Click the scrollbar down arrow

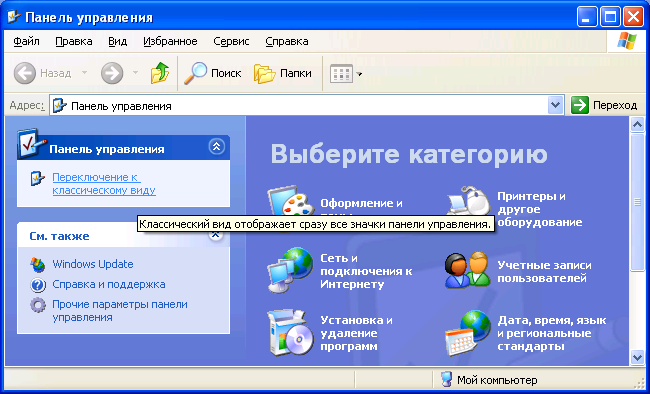[x=637, y=358]
